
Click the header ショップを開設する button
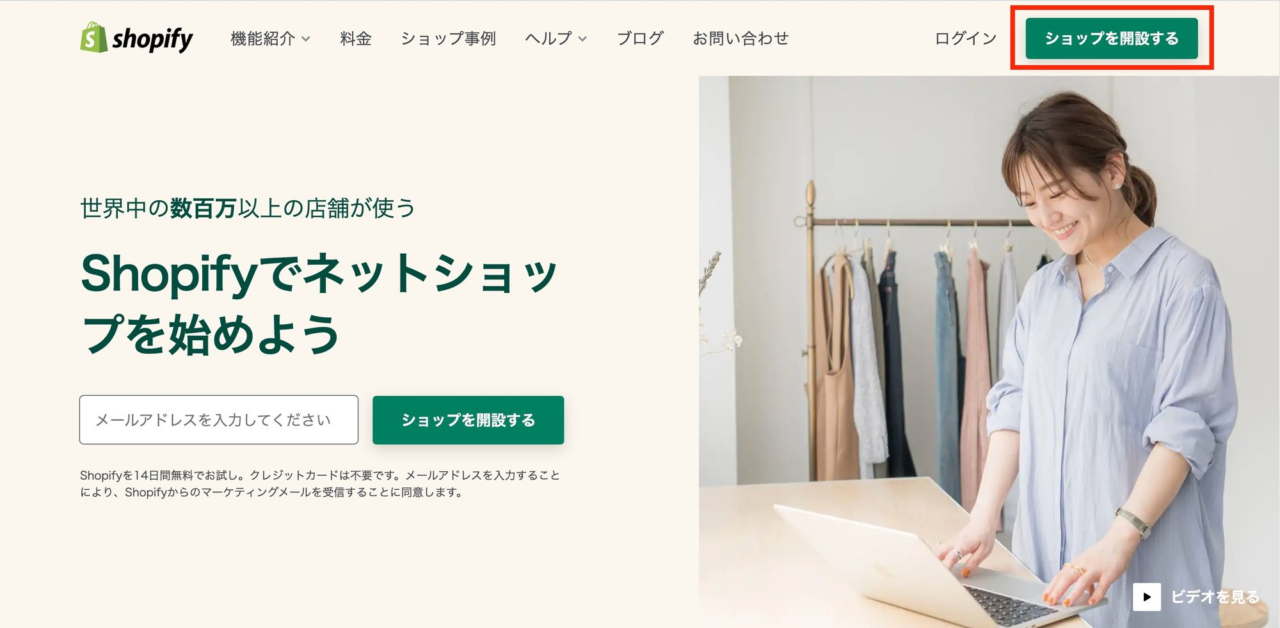1112,39
